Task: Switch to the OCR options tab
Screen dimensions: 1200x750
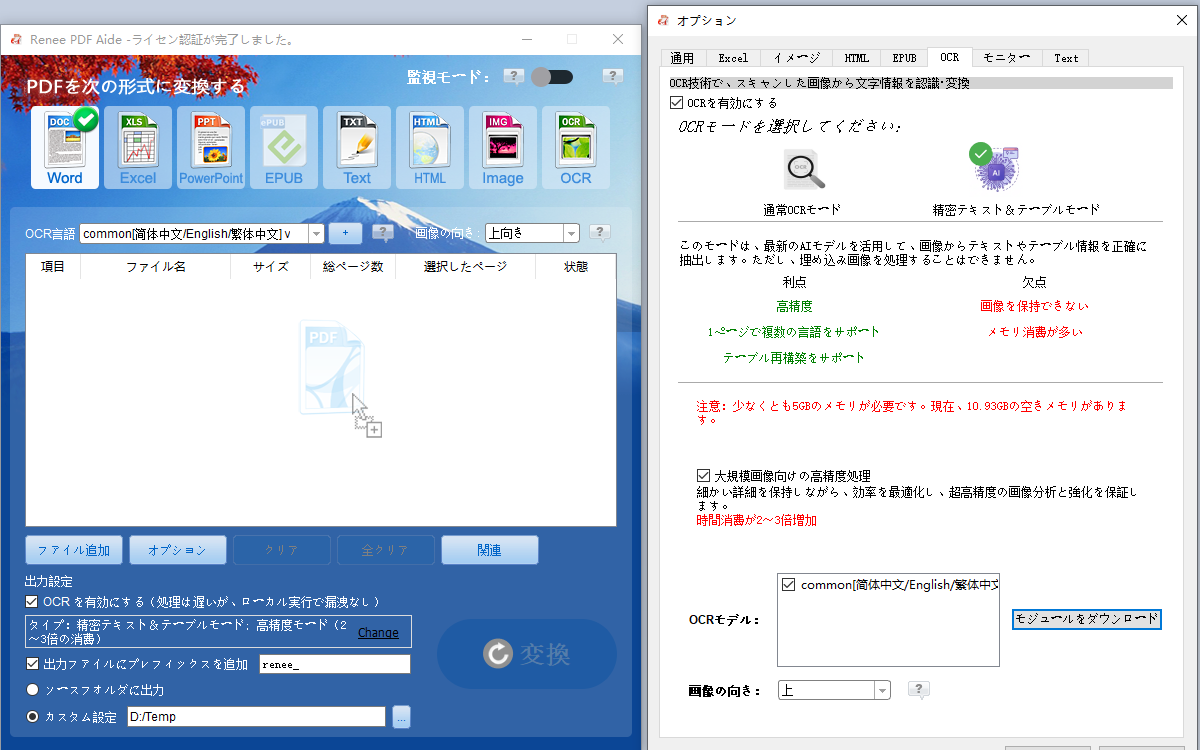Action: 949,57
